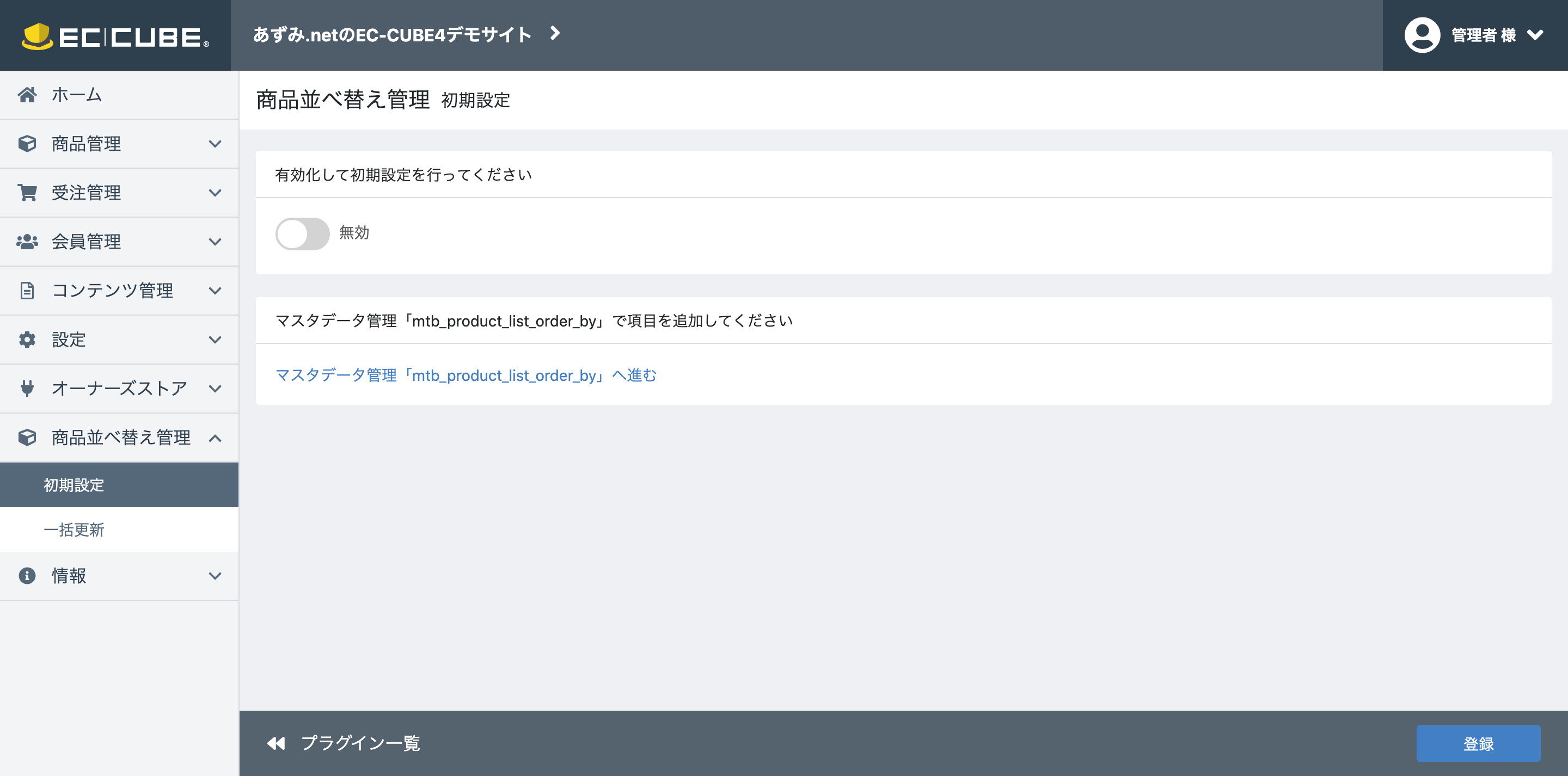1568x776 pixels.
Task: Open the 受注管理 menu label
Action: coord(87,193)
